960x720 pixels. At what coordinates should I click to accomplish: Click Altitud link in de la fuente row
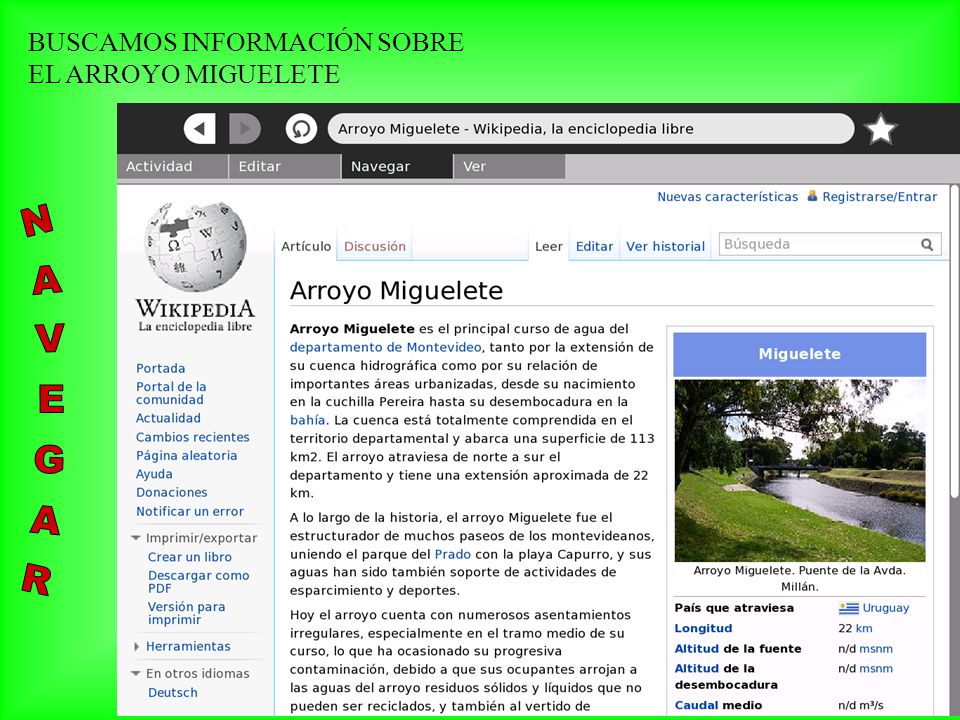tap(697, 648)
